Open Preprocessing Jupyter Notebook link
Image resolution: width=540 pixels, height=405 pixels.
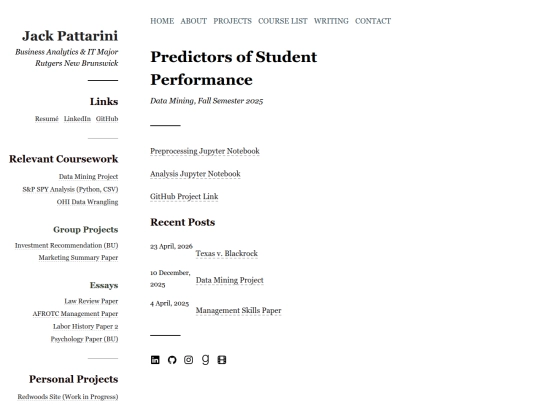[x=205, y=151]
